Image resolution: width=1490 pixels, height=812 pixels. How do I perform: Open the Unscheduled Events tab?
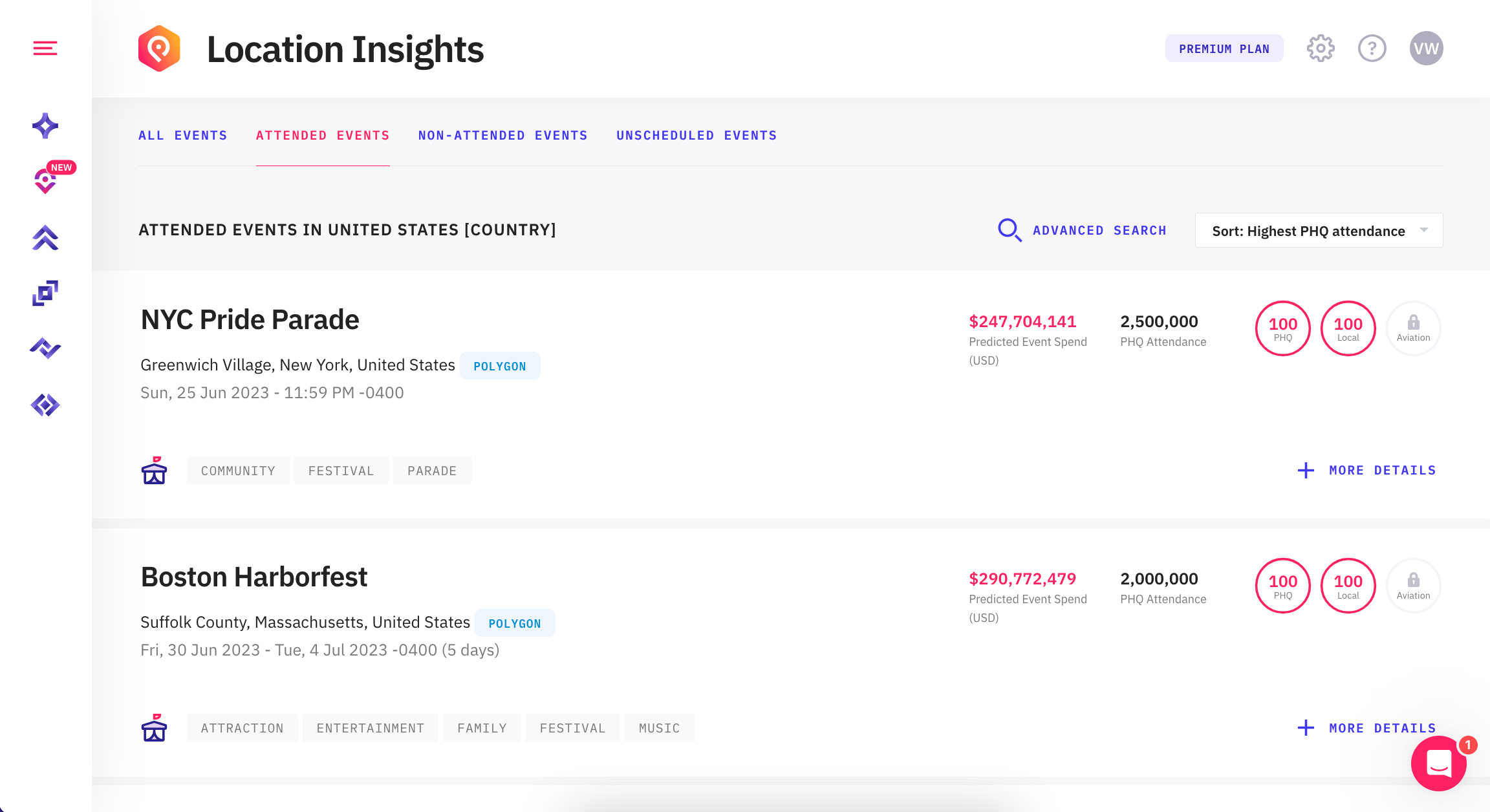pos(696,136)
